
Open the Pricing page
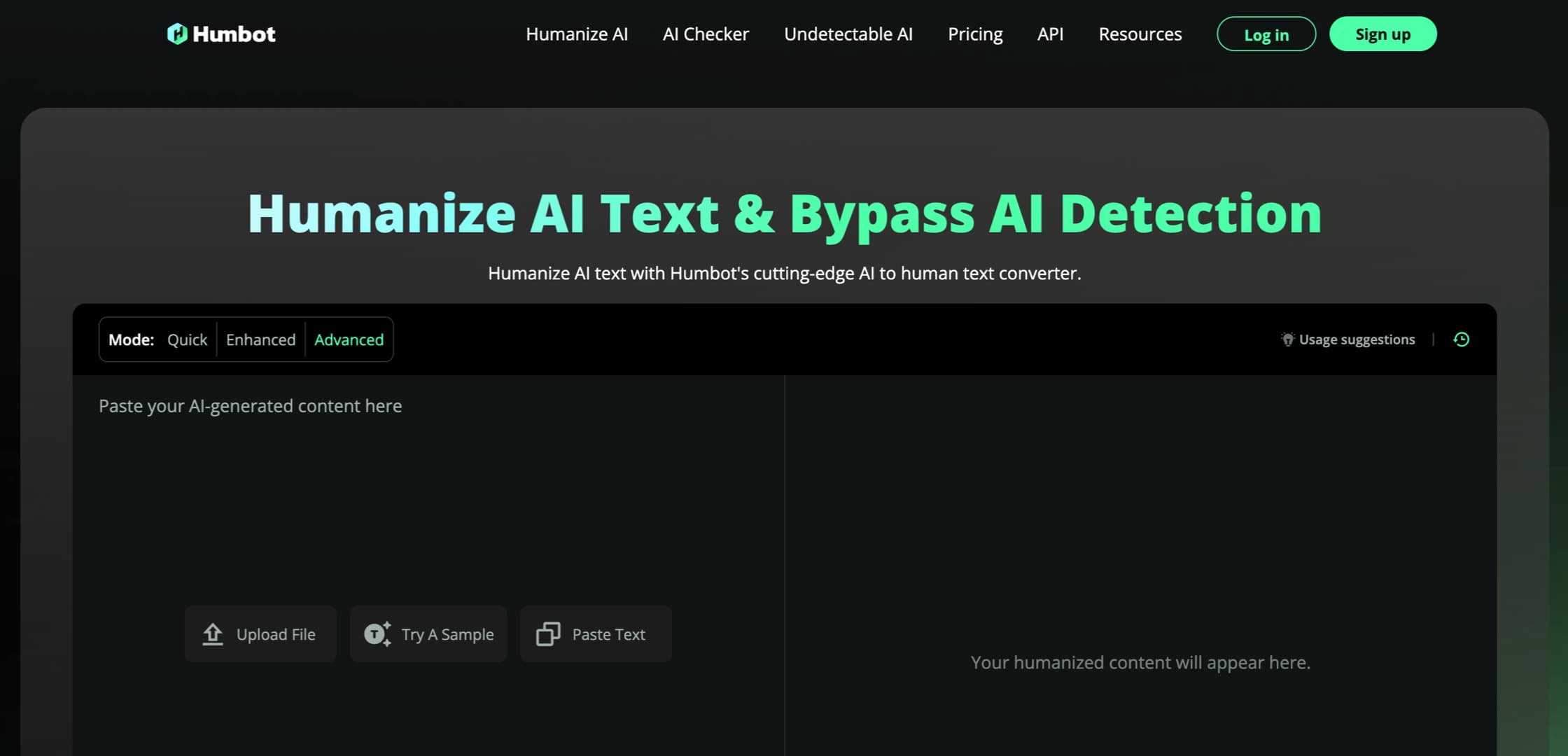975,34
